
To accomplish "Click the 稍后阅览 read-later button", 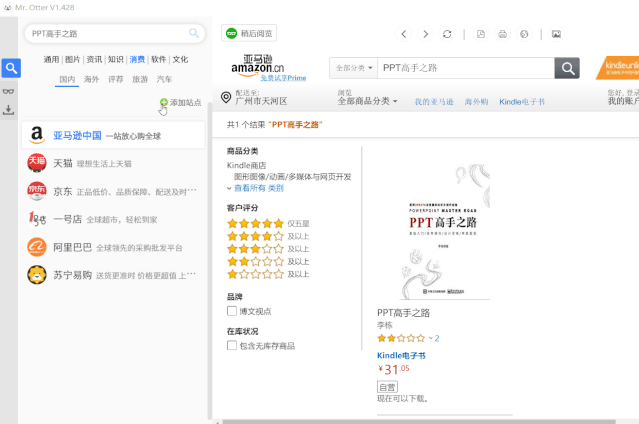I will [x=249, y=33].
